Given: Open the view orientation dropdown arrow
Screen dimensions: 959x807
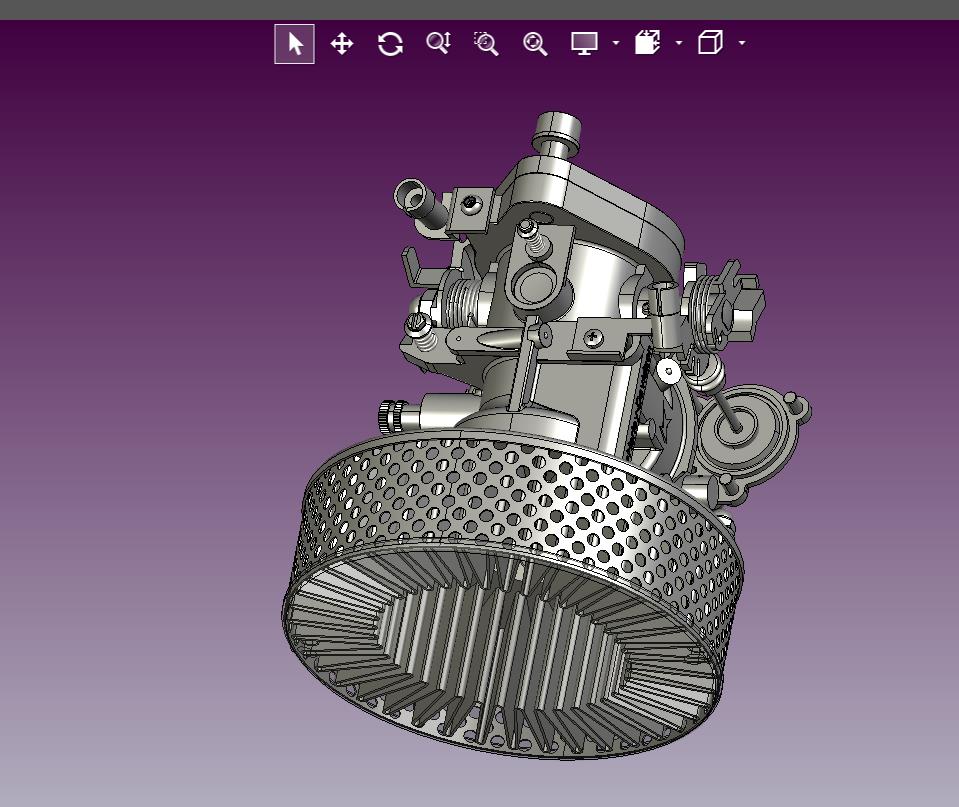Looking at the screenshot, I should pyautogui.click(x=742, y=43).
